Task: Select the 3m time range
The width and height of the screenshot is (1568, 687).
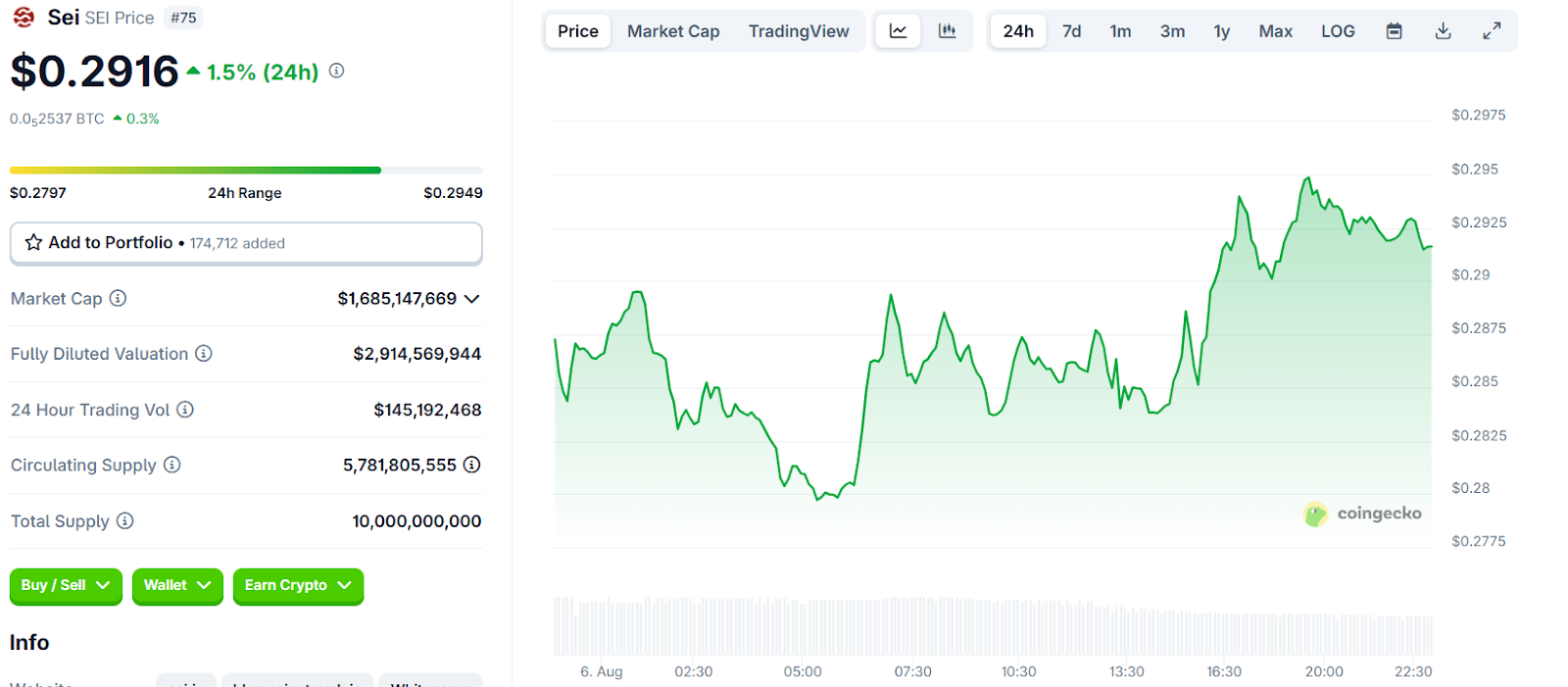Action: tap(1172, 31)
